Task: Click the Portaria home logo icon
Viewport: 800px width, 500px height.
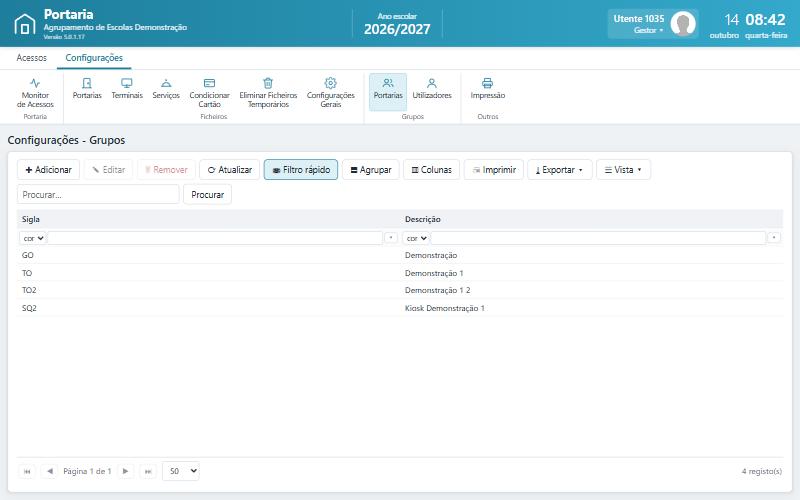Action: (x=24, y=24)
